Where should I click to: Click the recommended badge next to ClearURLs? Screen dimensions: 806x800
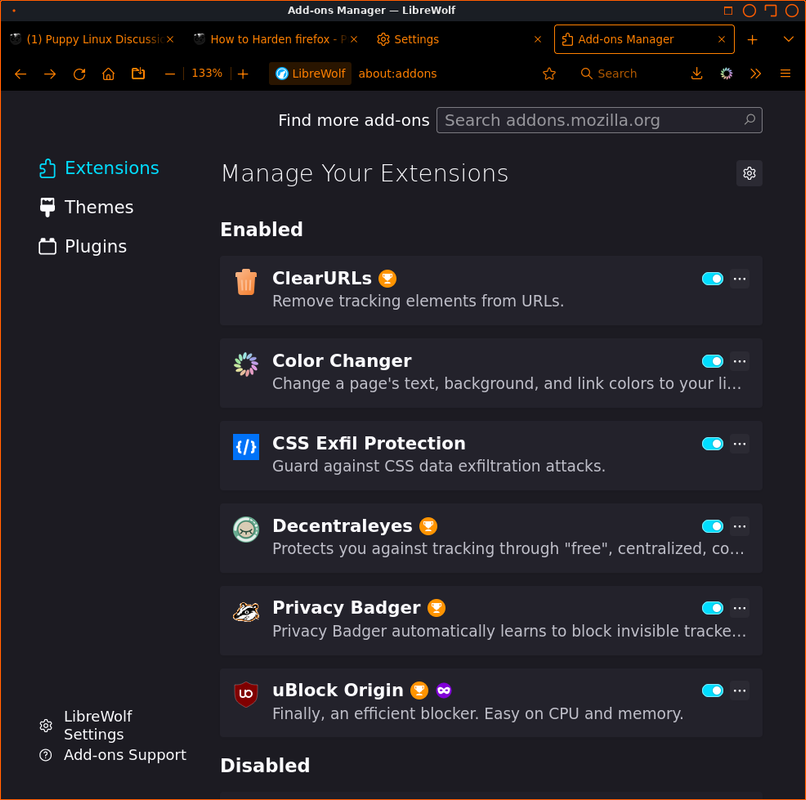click(x=388, y=279)
